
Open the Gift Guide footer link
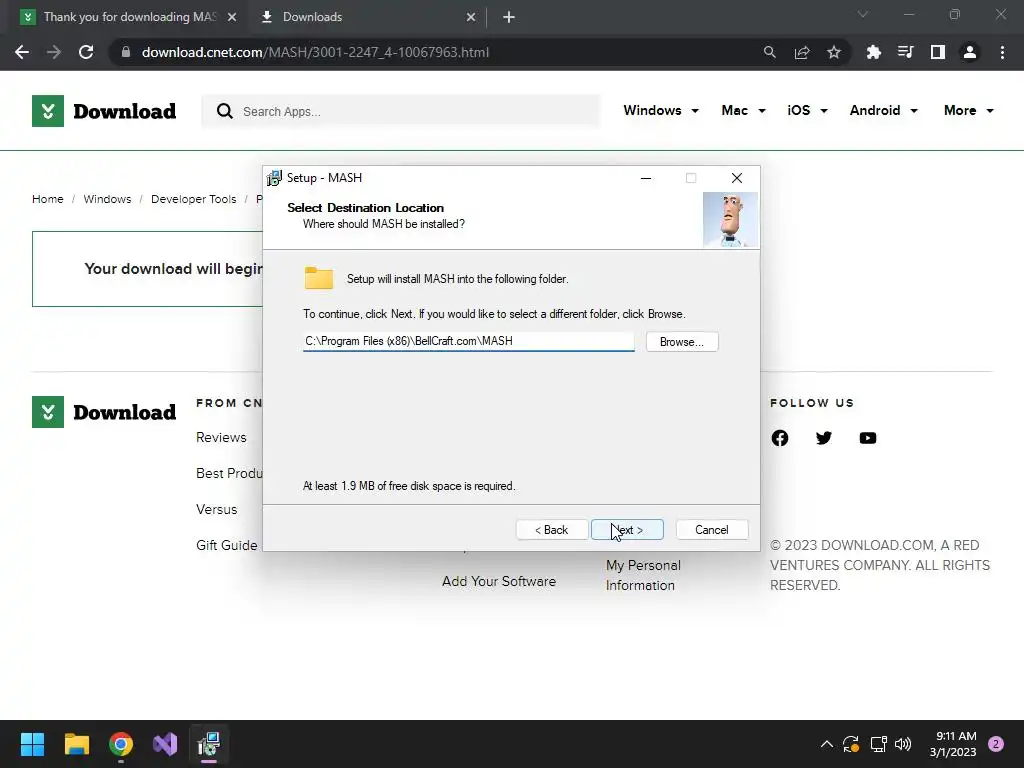point(227,545)
